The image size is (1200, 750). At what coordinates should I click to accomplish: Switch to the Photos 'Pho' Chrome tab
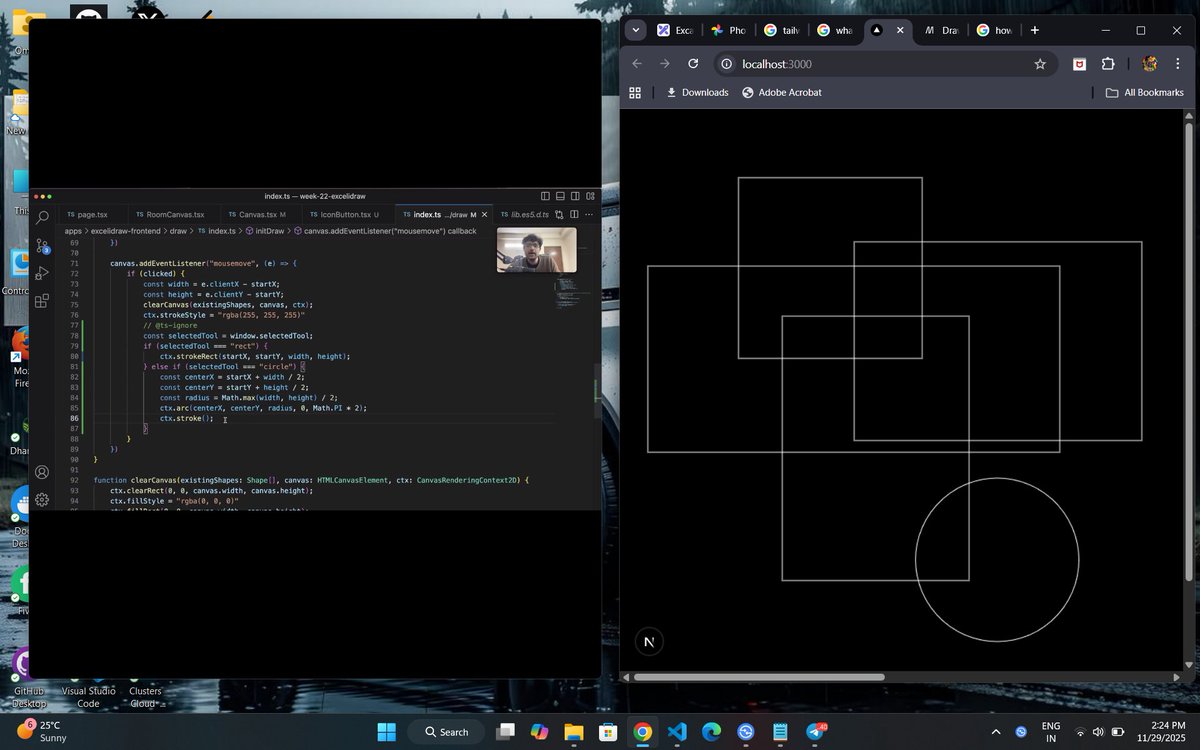point(729,30)
